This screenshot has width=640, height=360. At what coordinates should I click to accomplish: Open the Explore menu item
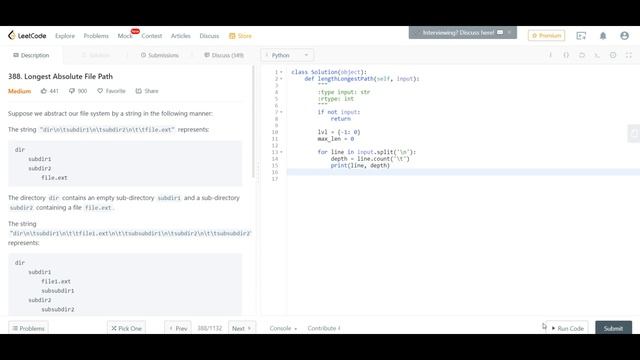65,36
